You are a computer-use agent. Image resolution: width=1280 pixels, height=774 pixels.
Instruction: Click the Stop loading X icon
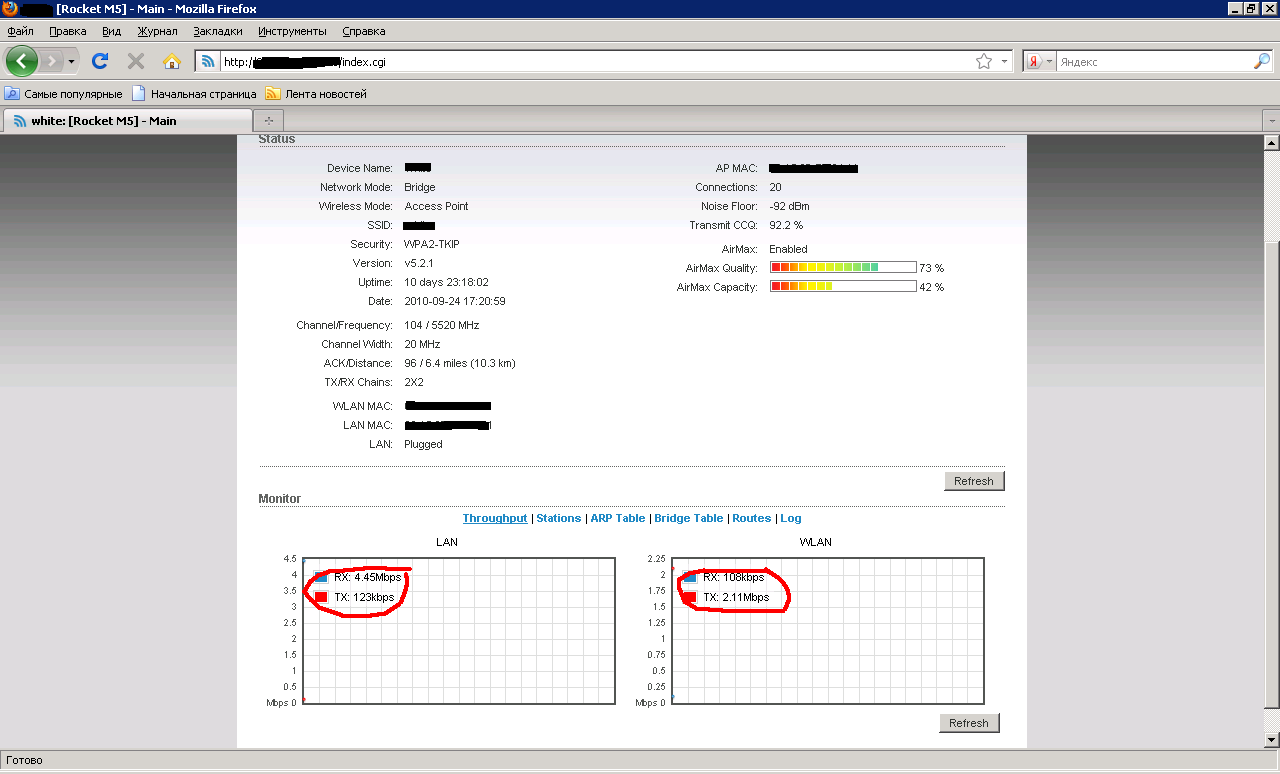136,61
